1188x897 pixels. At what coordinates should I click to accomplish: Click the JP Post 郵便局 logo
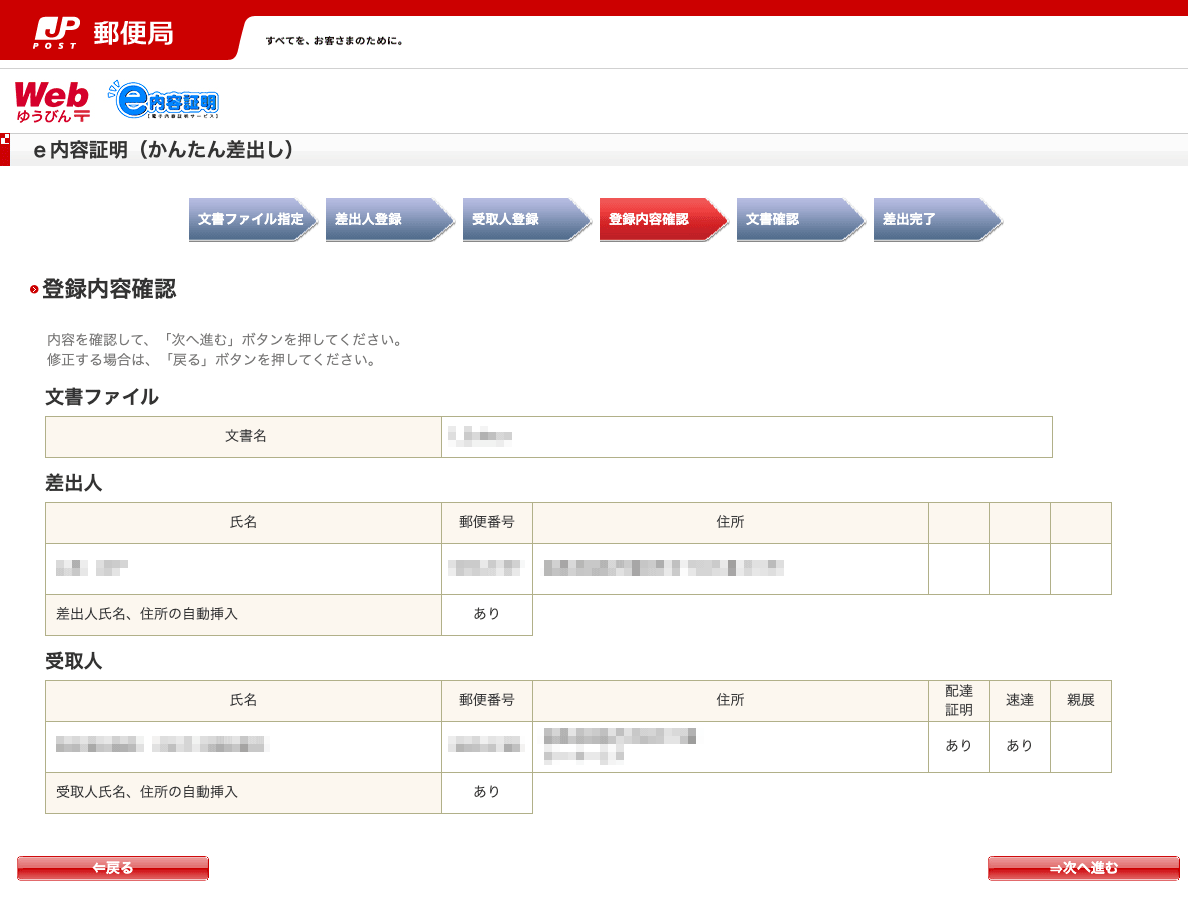(104, 33)
